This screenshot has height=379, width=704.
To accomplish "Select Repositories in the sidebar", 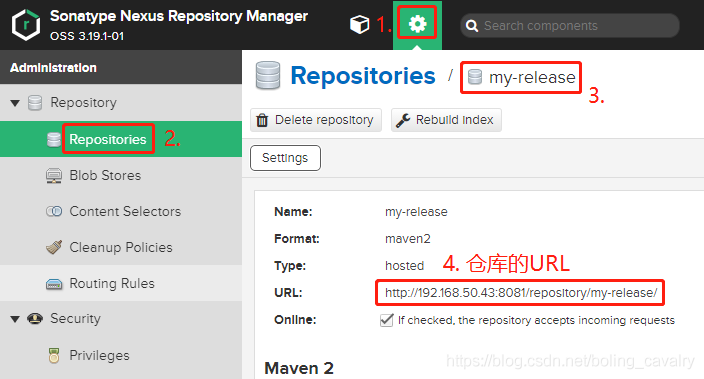I will [x=108, y=139].
